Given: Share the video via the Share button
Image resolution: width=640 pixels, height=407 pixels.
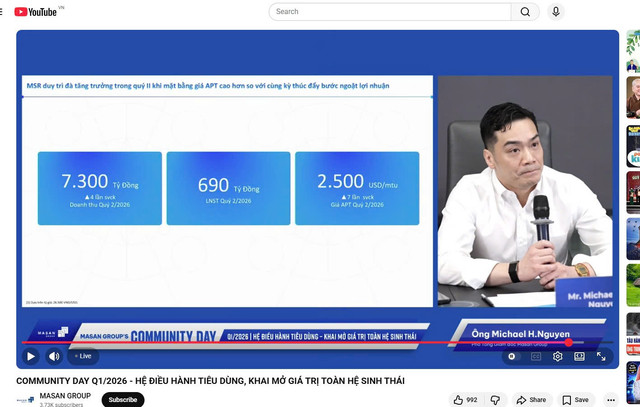Looking at the screenshot, I should [x=531, y=400].
